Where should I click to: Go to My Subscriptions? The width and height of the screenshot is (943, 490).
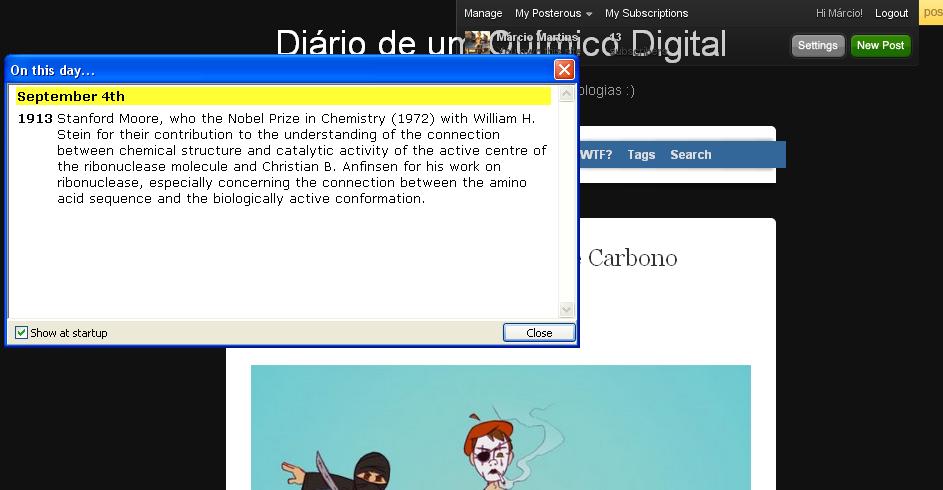646,13
